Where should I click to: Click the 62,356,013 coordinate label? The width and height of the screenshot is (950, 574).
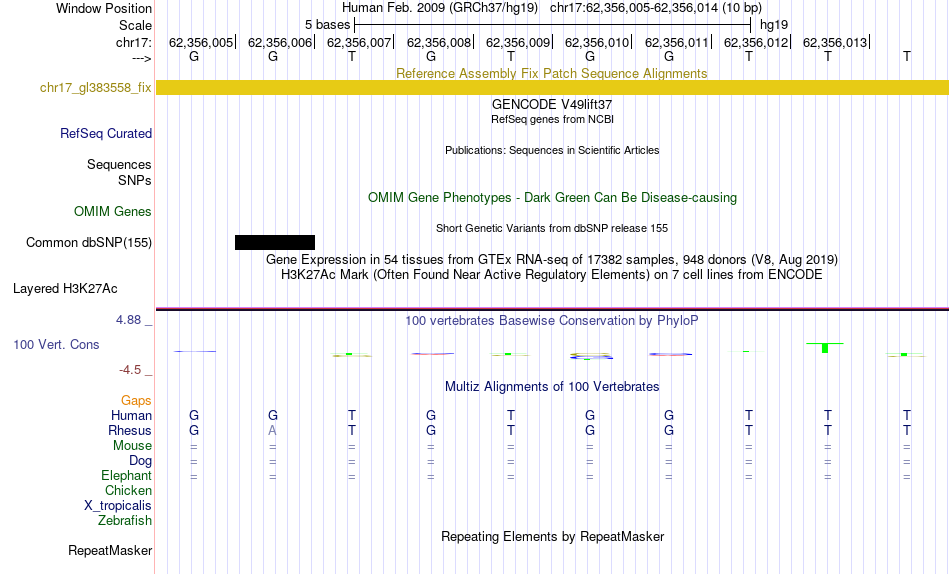[835, 42]
